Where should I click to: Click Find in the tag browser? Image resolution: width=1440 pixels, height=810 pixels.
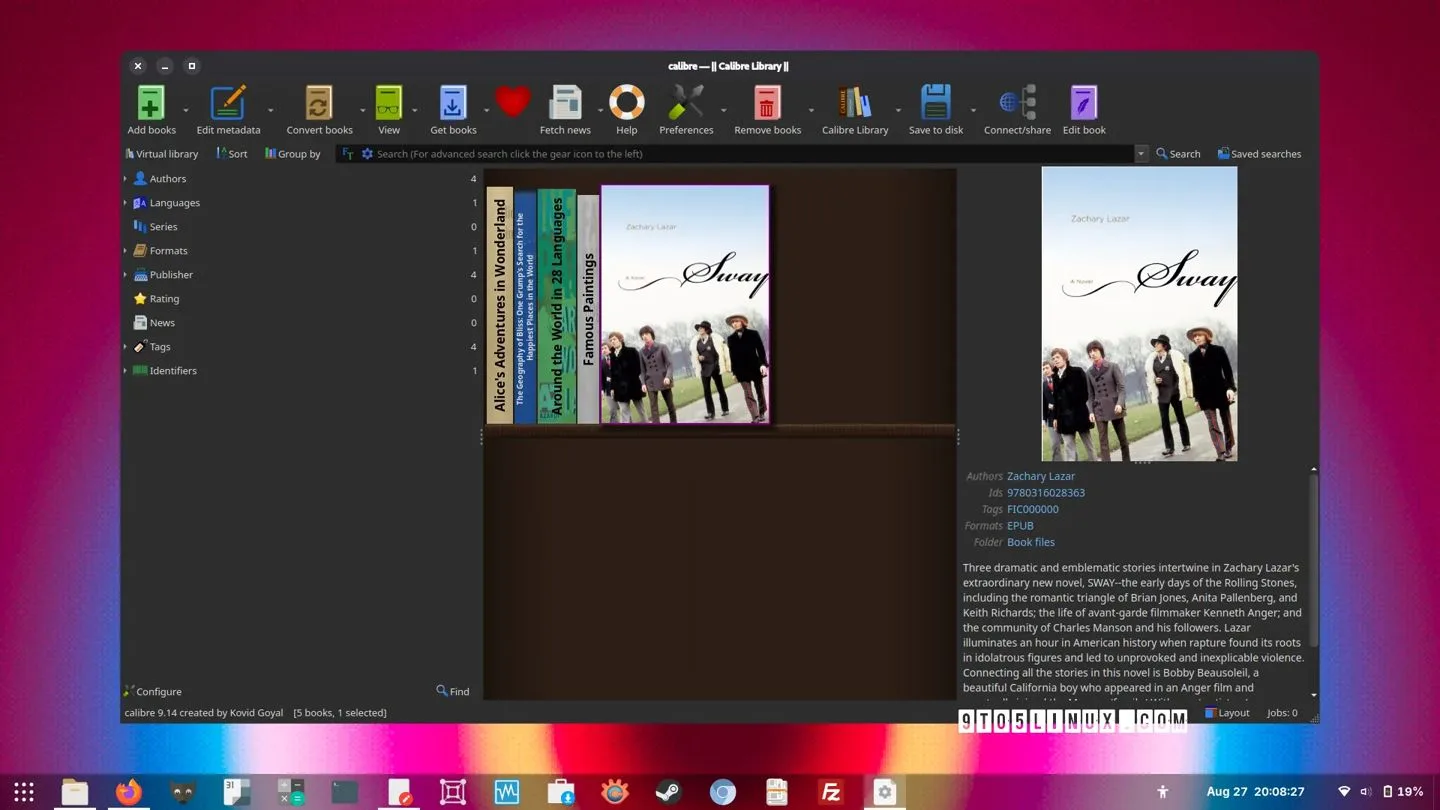pos(453,691)
